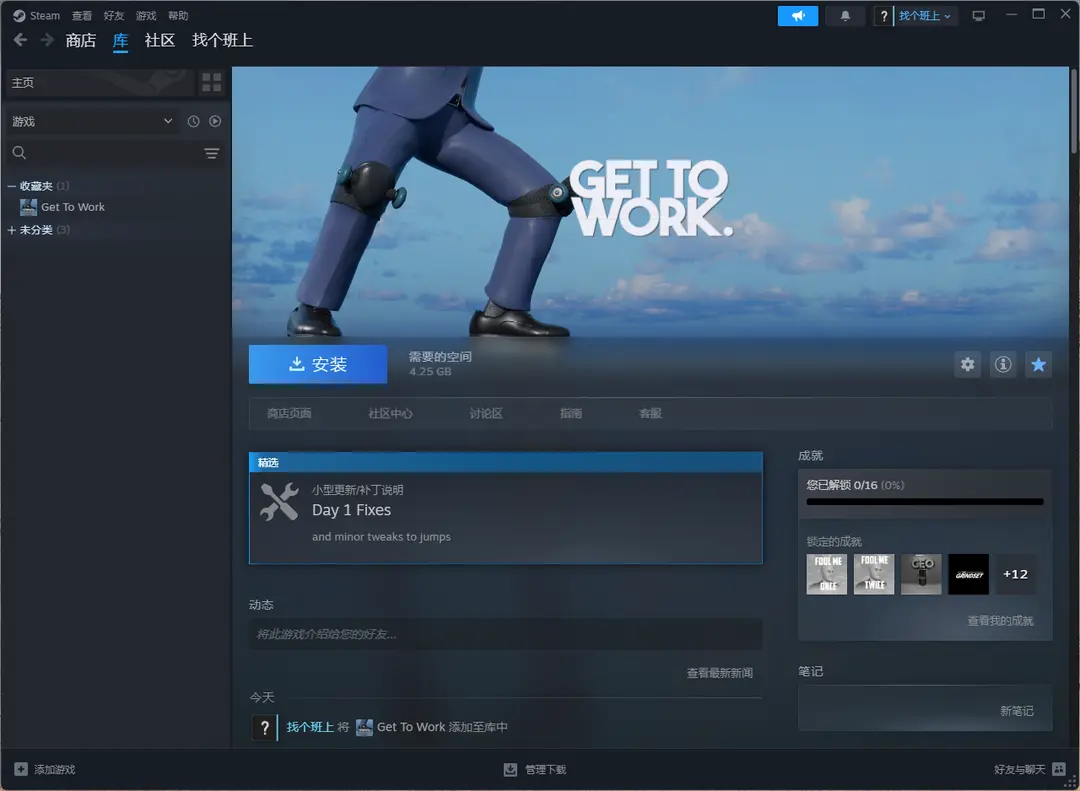
Task: Open the 帮助 menu
Action: point(178,15)
